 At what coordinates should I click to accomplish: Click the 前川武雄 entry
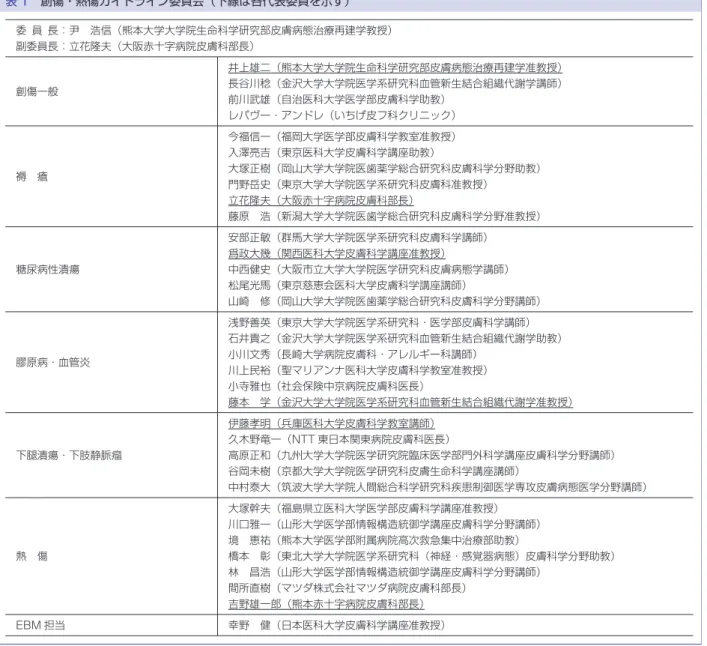(337, 99)
